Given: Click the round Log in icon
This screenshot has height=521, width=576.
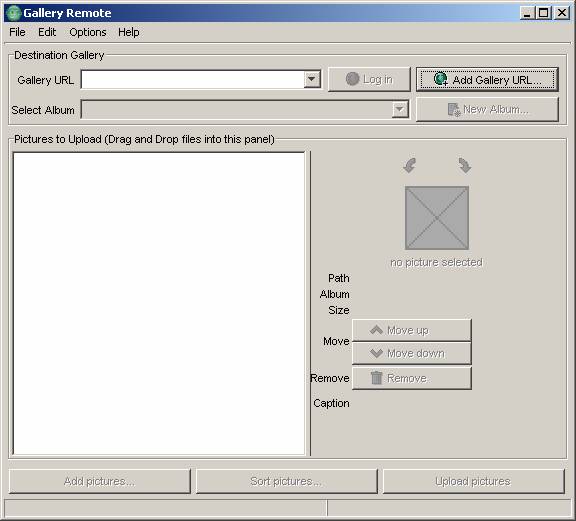Looking at the screenshot, I should [352, 79].
